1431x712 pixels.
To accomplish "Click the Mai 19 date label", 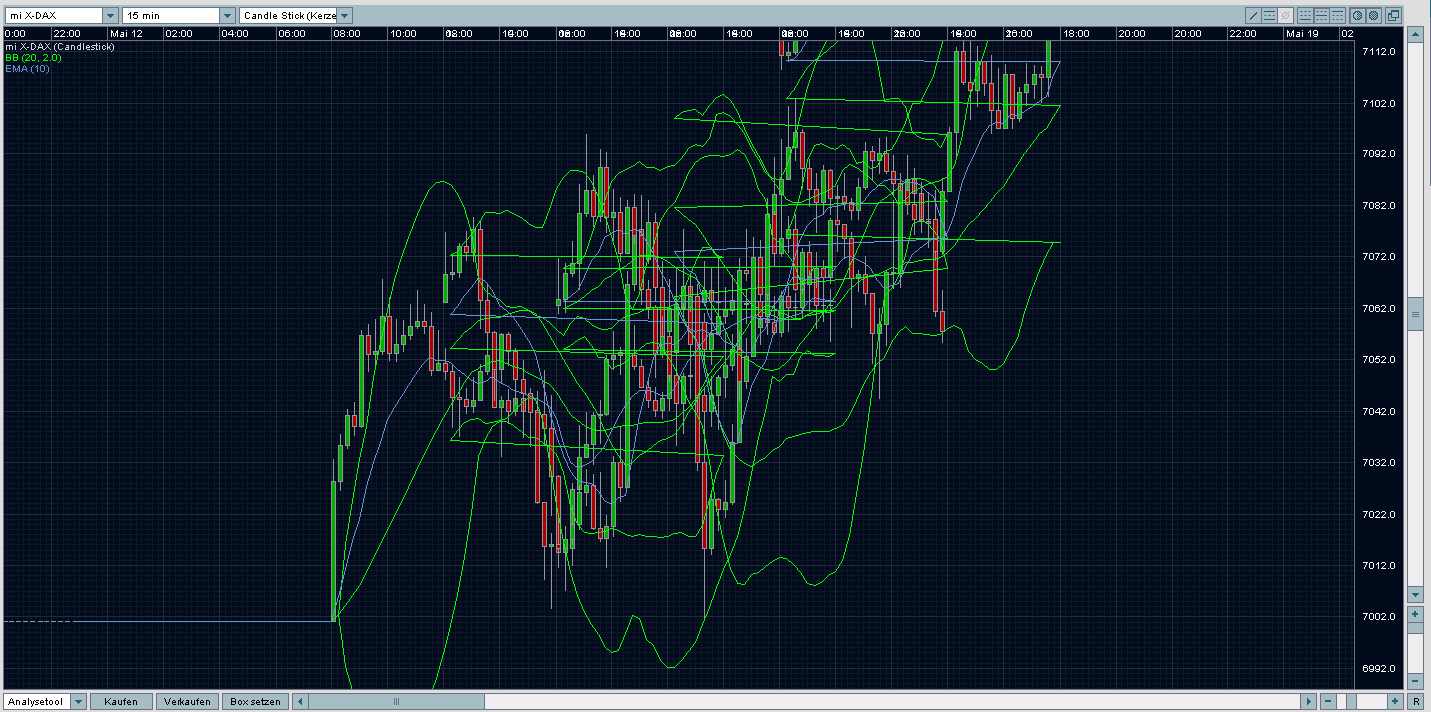I will click(x=1302, y=33).
